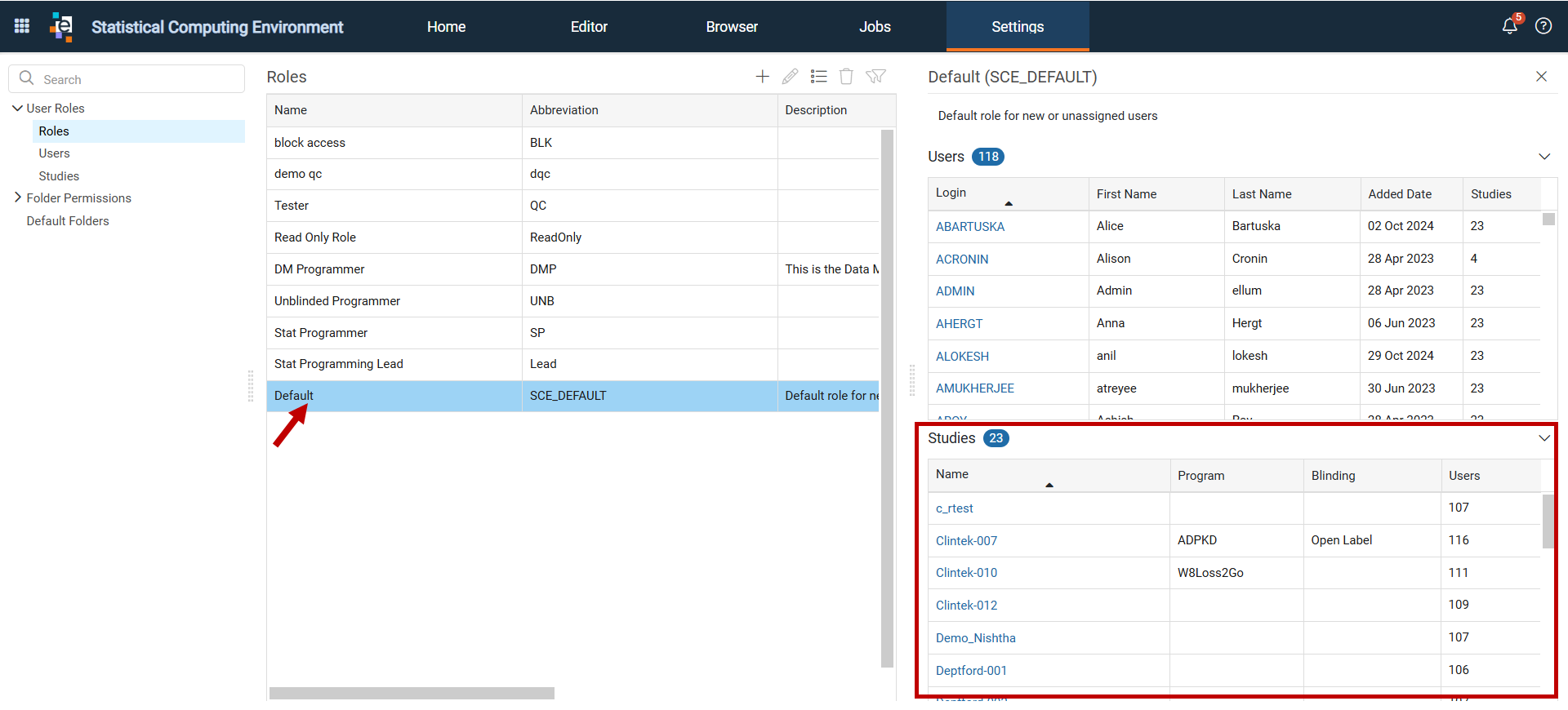Viewport: 1568px width, 710px height.
Task: Open the c_rtest study link
Action: click(x=954, y=508)
